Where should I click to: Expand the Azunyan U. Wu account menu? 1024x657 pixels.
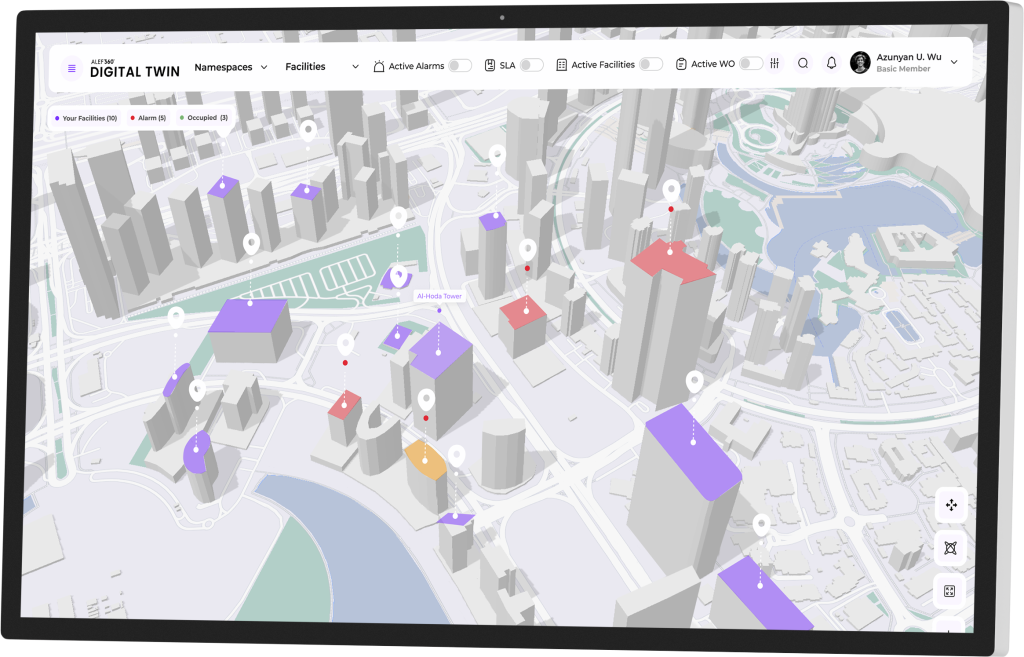click(953, 62)
